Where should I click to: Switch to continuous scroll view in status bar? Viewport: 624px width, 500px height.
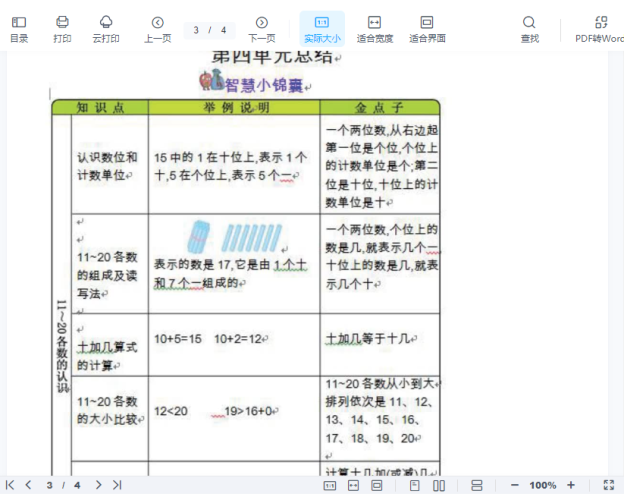[477, 485]
